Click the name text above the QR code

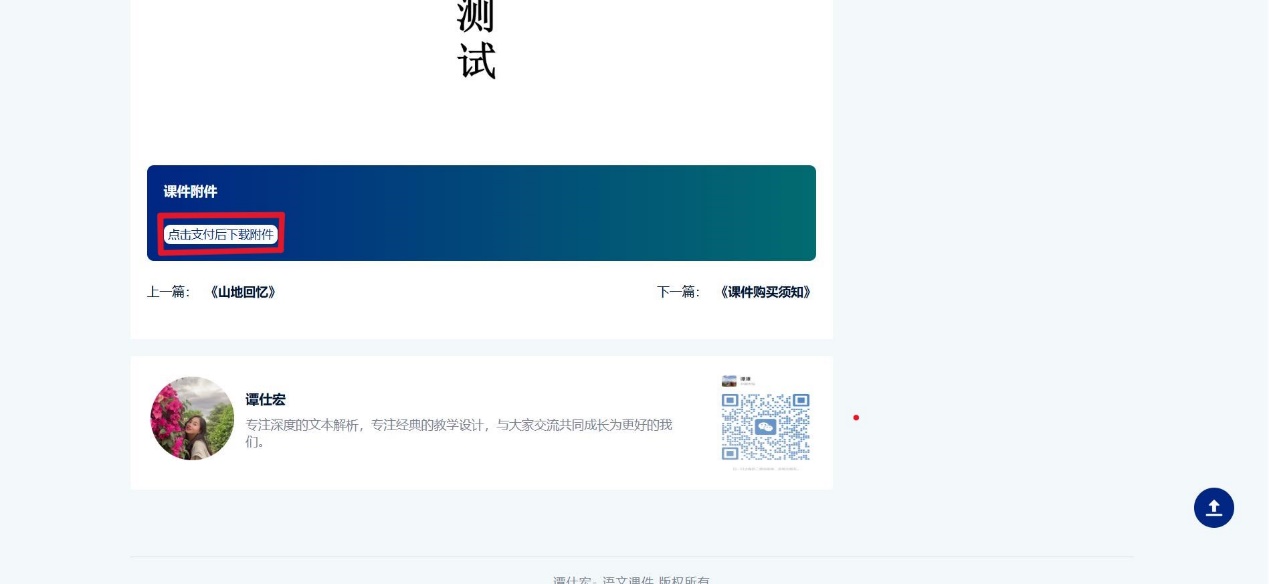(x=747, y=379)
